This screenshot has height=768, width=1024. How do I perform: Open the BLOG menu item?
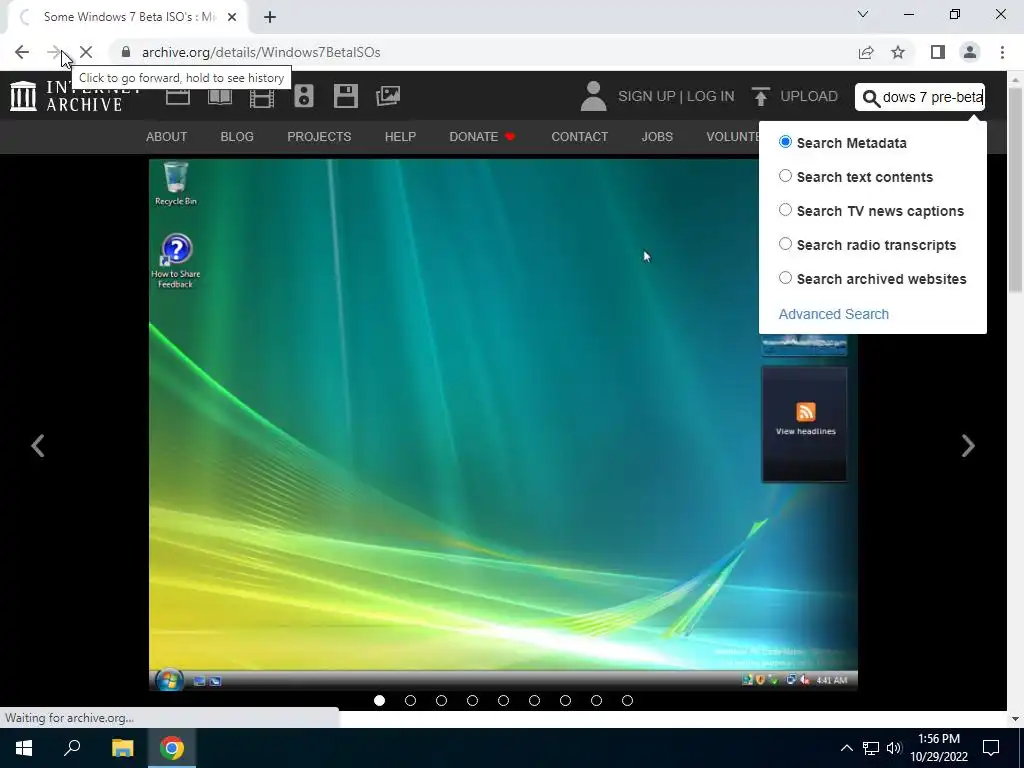(x=237, y=136)
